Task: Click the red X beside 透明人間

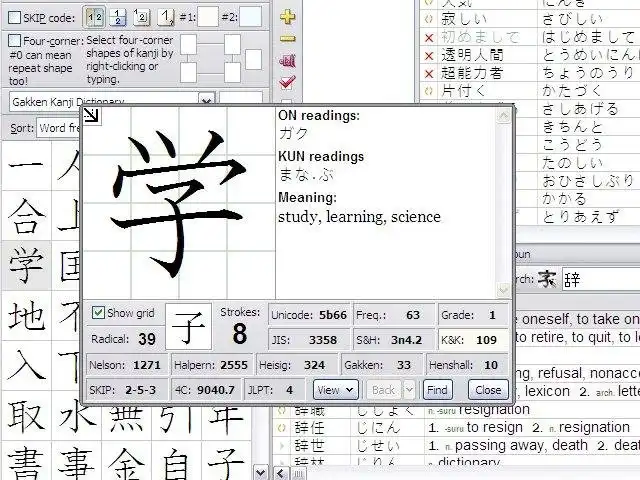Action: click(x=429, y=56)
